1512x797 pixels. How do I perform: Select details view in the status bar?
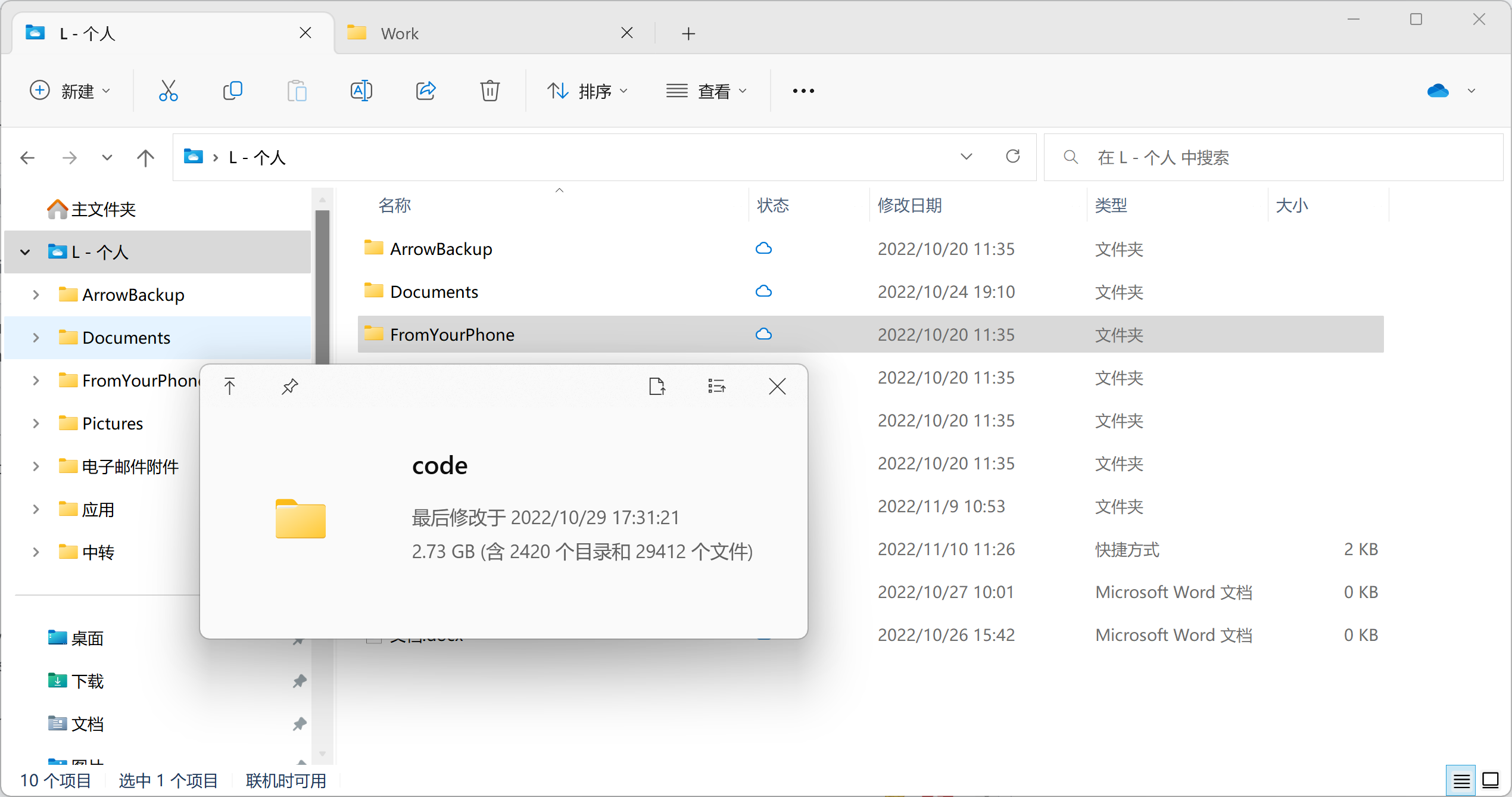tap(1460, 780)
